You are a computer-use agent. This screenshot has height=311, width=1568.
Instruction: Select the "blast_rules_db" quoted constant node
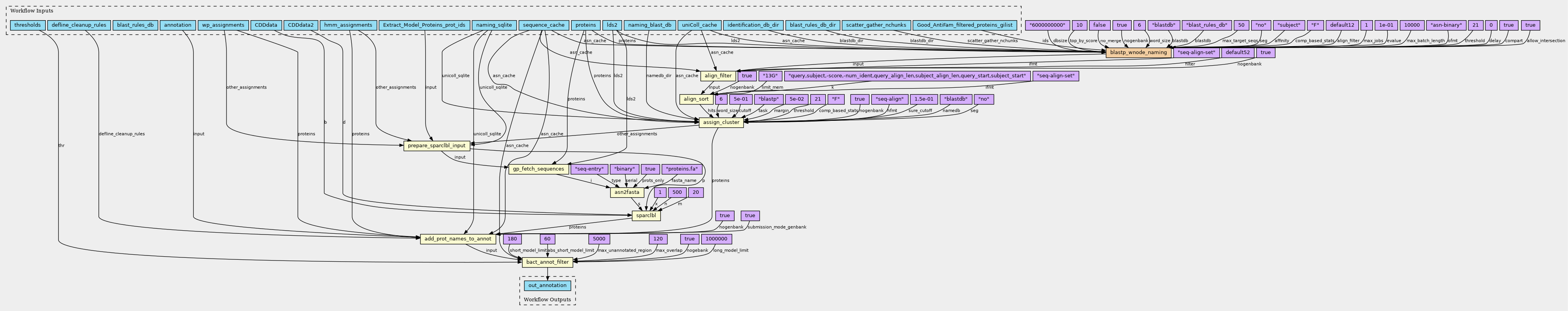coord(1207,26)
